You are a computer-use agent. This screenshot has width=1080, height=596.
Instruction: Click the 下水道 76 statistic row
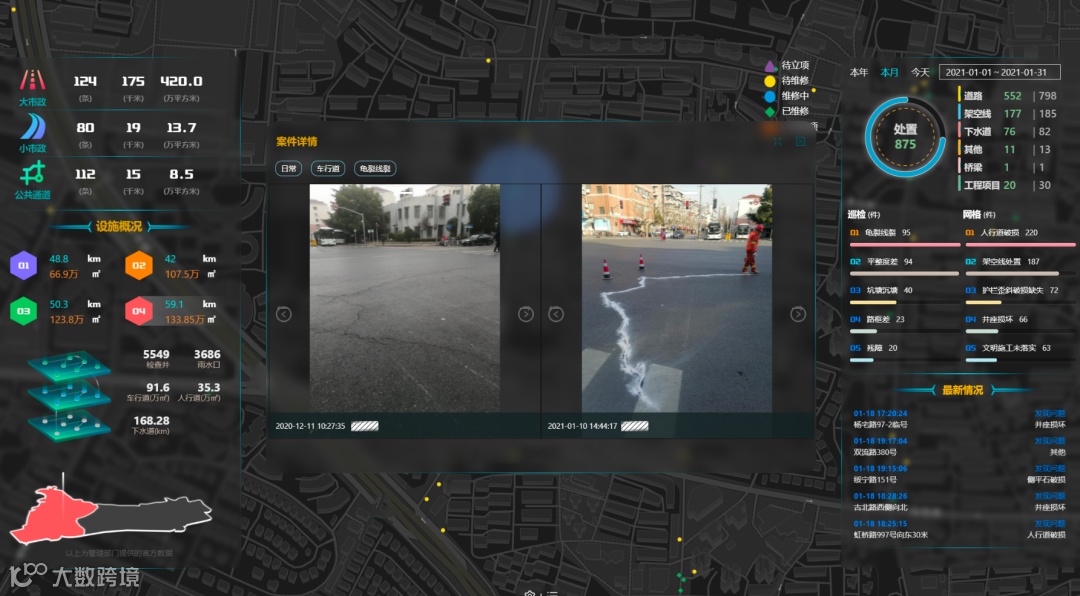1005,132
